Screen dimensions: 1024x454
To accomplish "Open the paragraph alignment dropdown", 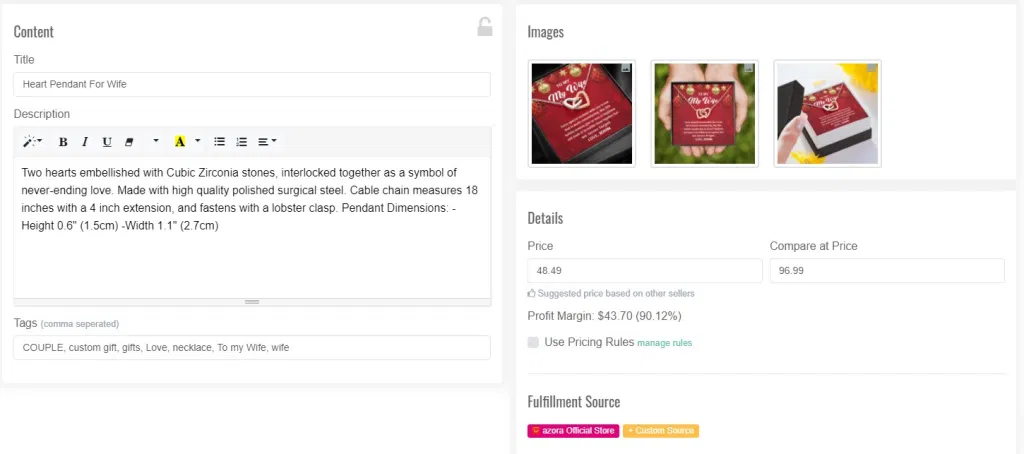I will 267,142.
